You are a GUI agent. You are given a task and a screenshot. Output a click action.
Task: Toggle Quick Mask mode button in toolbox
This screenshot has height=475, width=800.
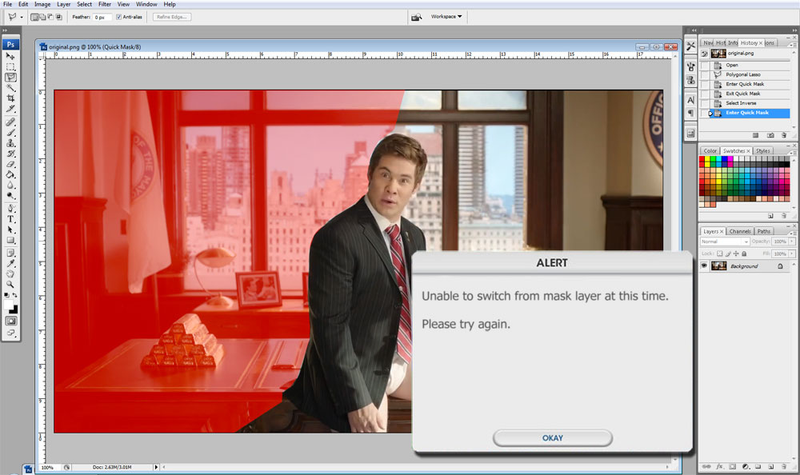point(11,321)
